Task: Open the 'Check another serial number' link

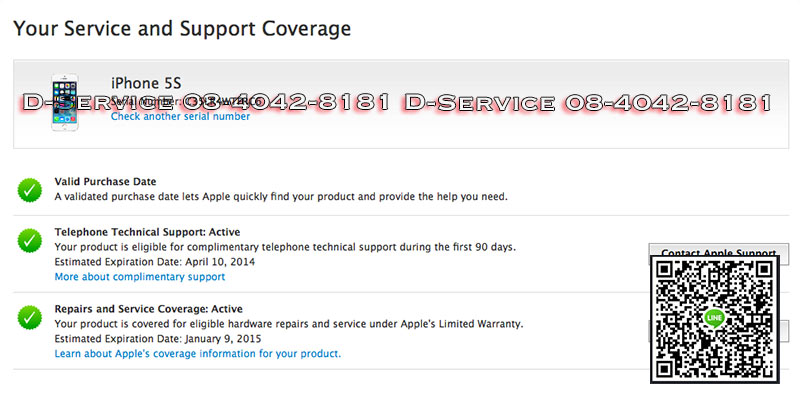Action: click(x=180, y=117)
